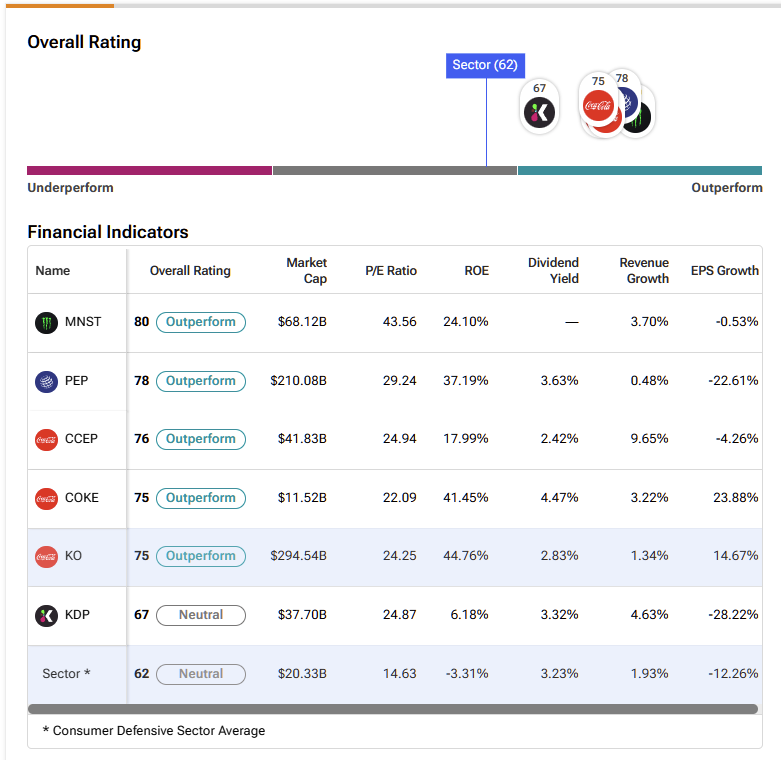Image resolution: width=781 pixels, height=760 pixels.
Task: Open the CCEP ticker link
Action: (81, 439)
